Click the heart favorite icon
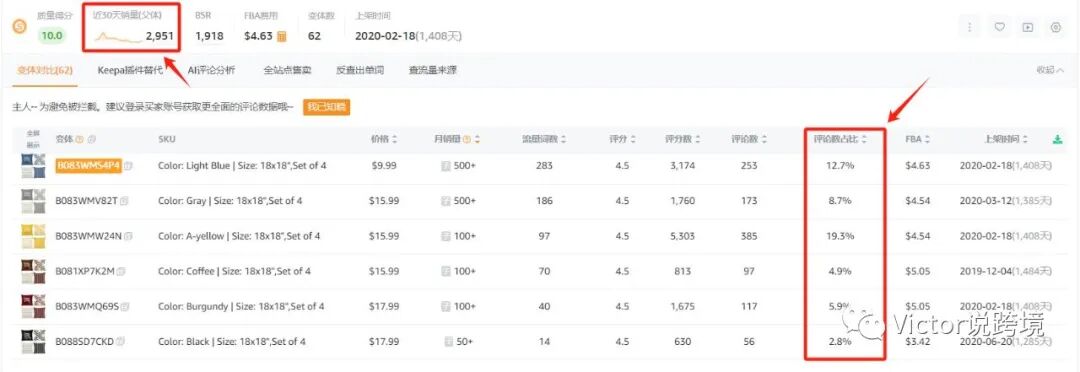 tap(999, 28)
